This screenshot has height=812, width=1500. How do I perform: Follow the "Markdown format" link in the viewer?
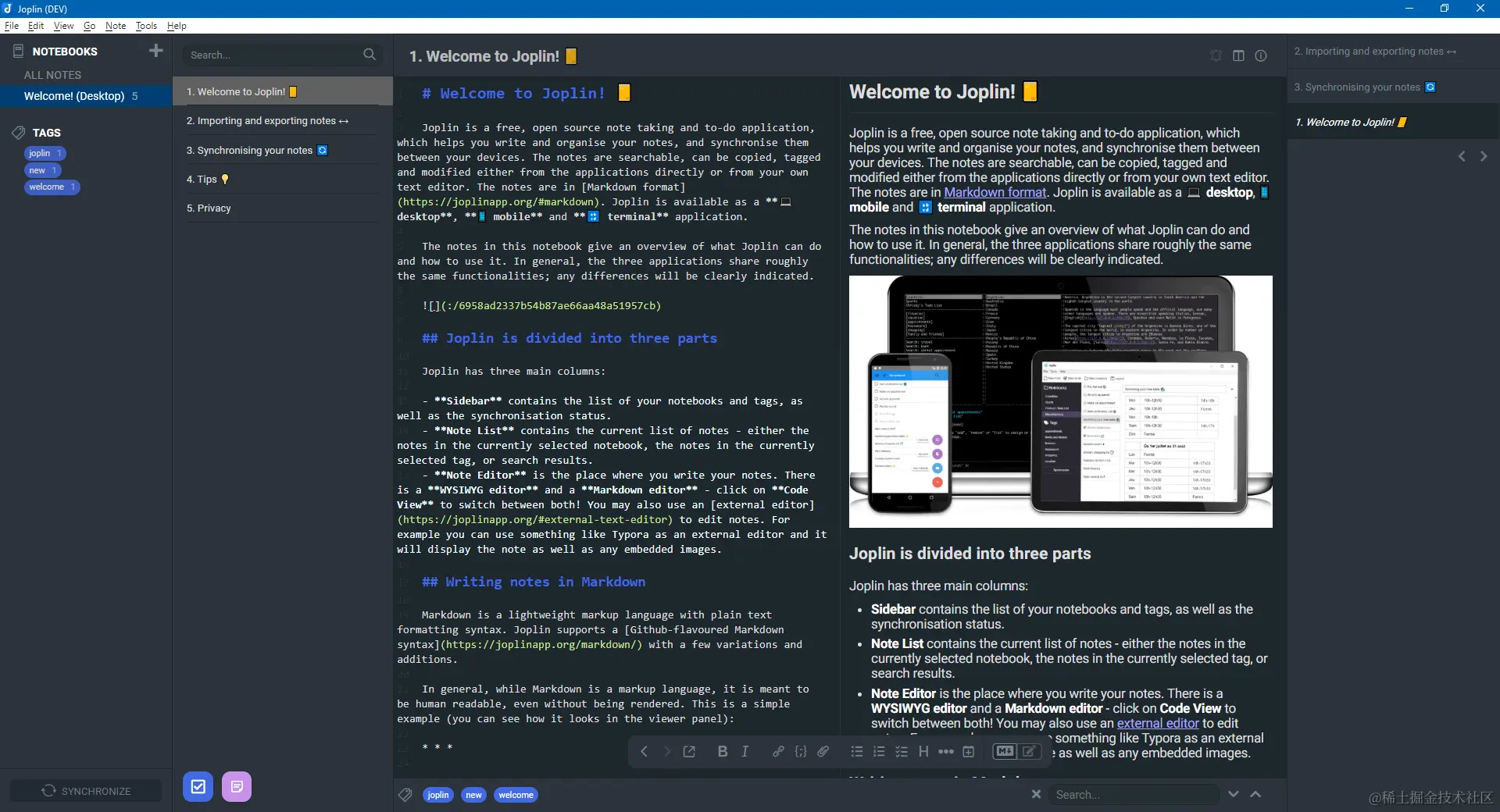995,192
